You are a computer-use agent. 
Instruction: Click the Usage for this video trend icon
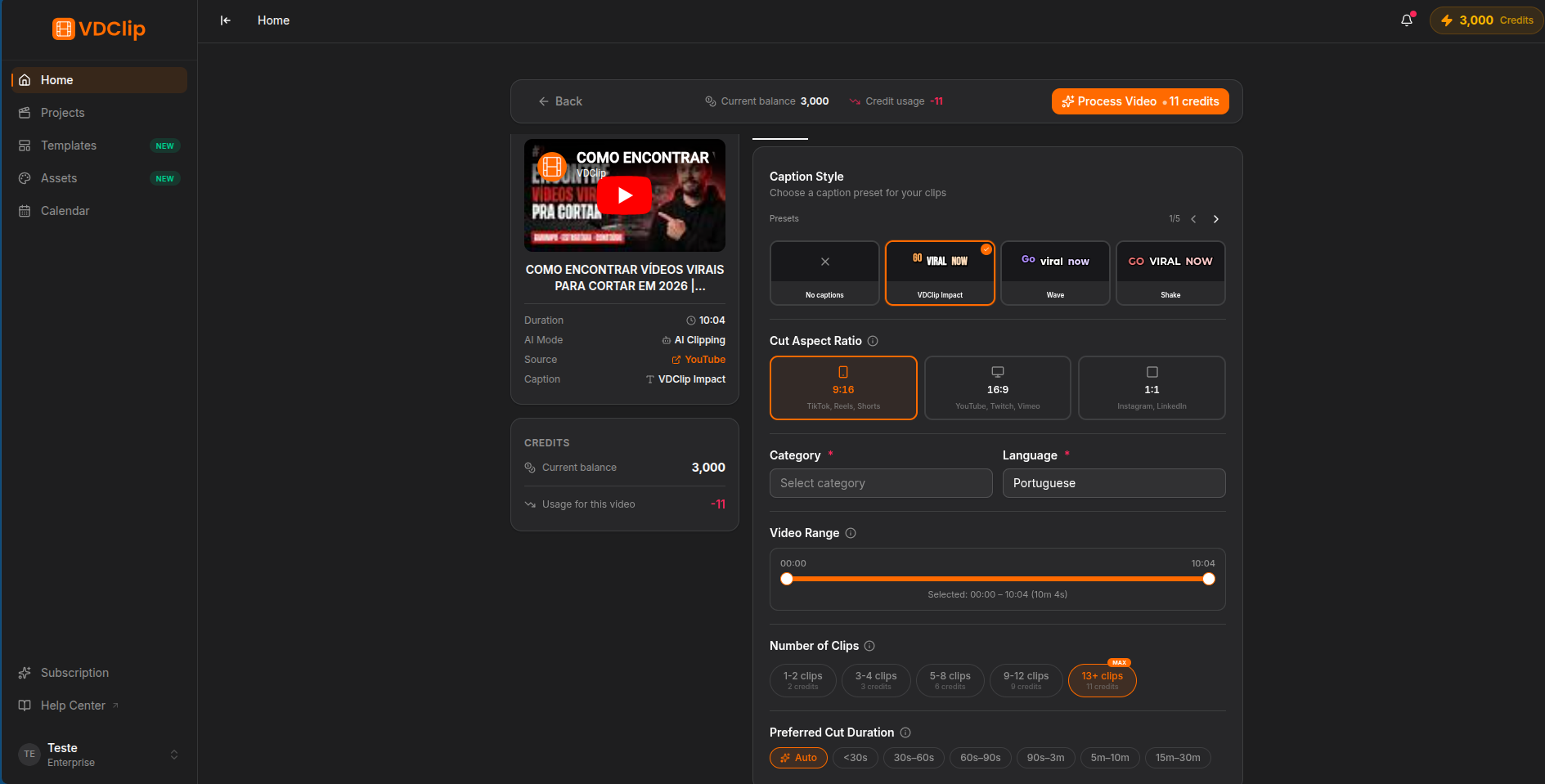(x=530, y=504)
